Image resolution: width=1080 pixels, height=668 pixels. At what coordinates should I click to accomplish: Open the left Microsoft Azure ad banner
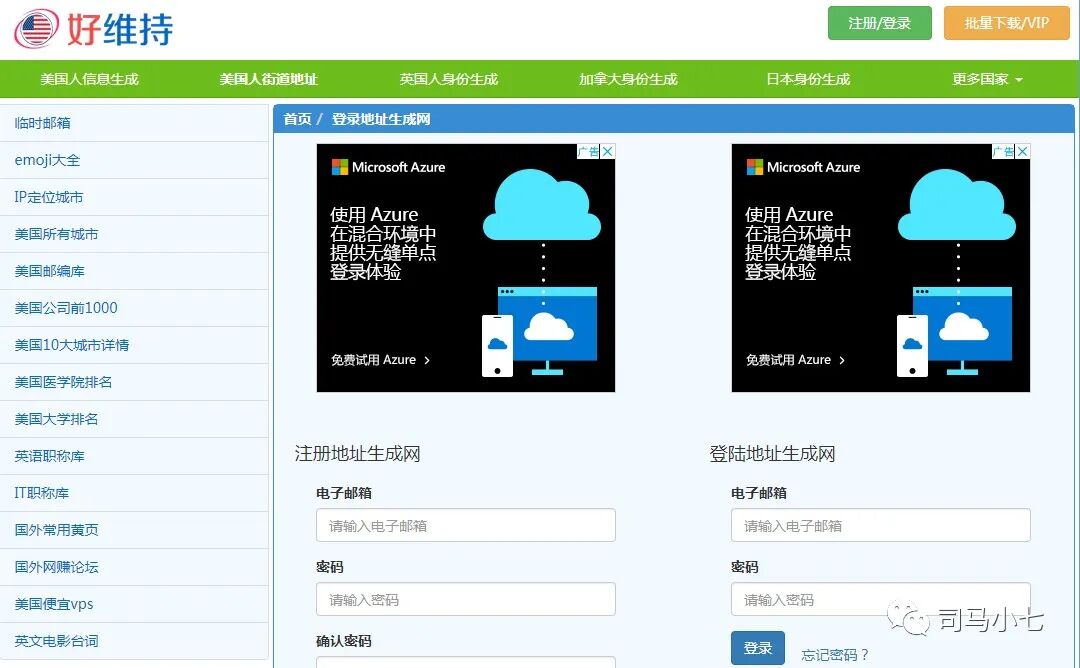[x=466, y=268]
